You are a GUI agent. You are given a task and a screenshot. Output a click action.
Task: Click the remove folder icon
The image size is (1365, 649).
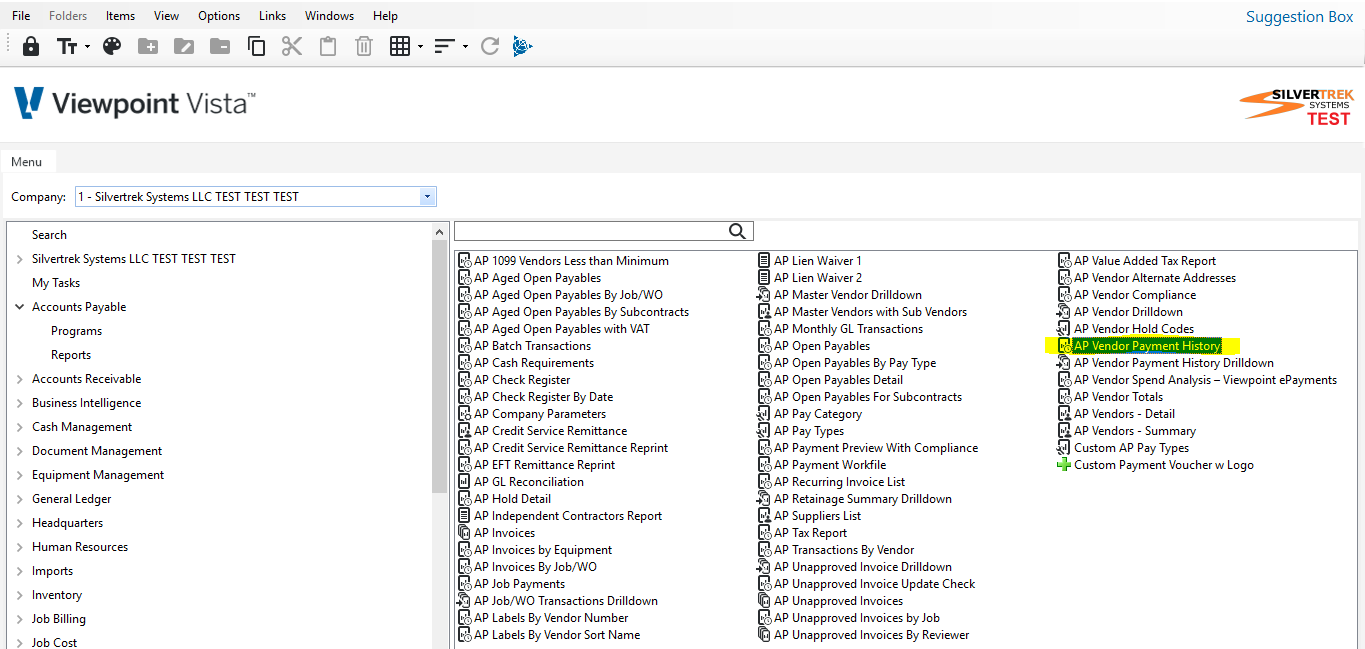click(x=220, y=46)
